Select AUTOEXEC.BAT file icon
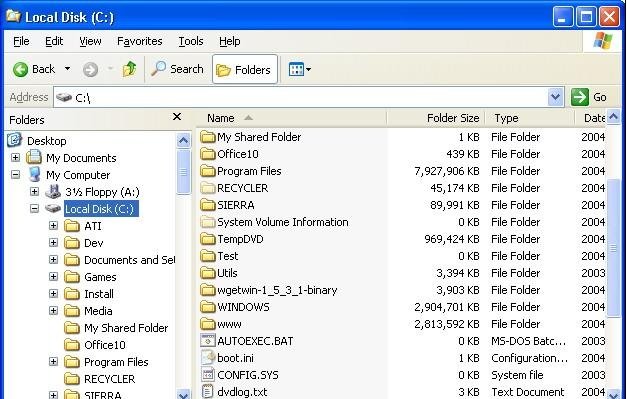The height and width of the screenshot is (399, 627). (x=208, y=341)
